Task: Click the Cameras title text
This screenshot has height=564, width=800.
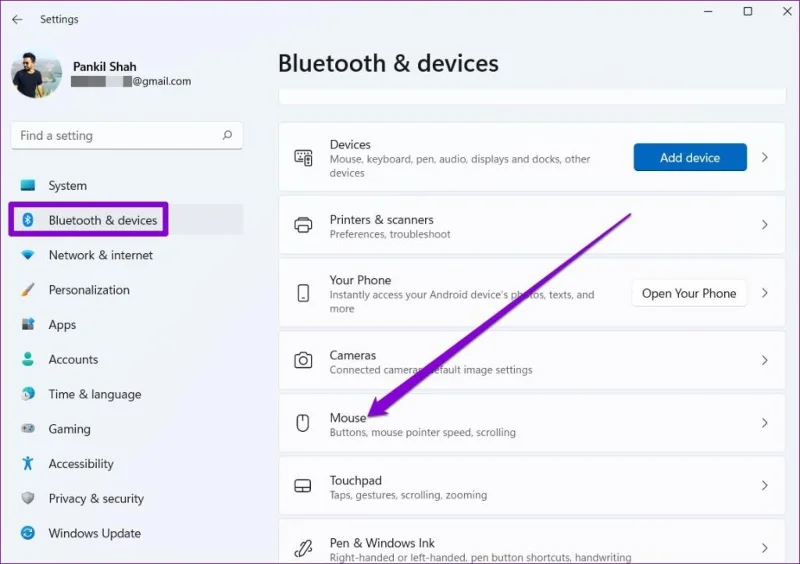Action: [x=353, y=355]
